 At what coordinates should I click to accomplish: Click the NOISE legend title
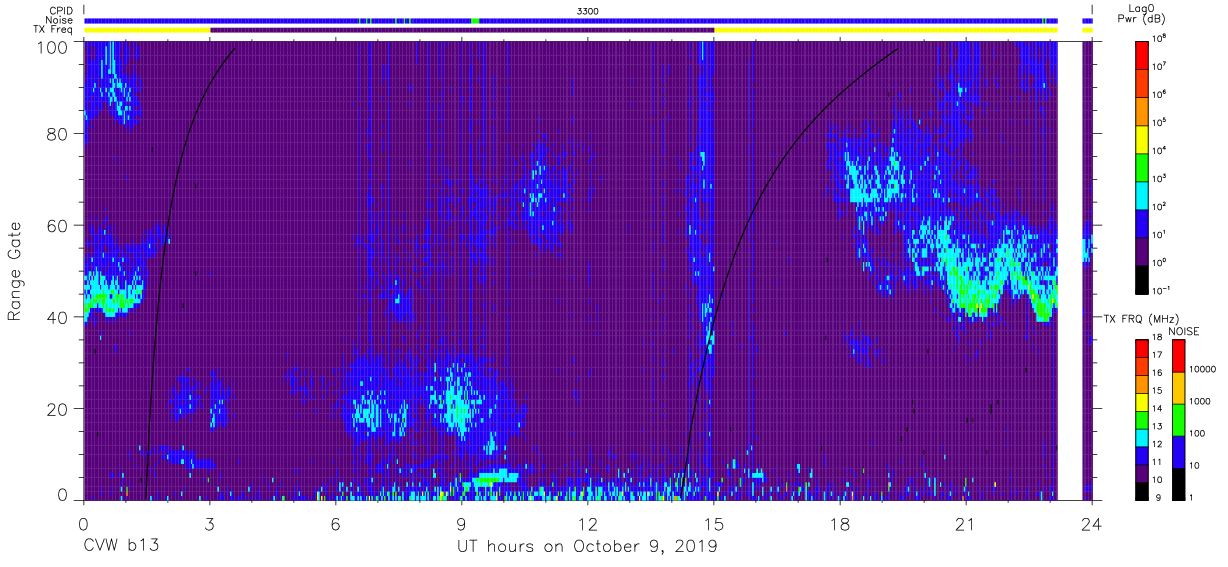coord(1184,331)
